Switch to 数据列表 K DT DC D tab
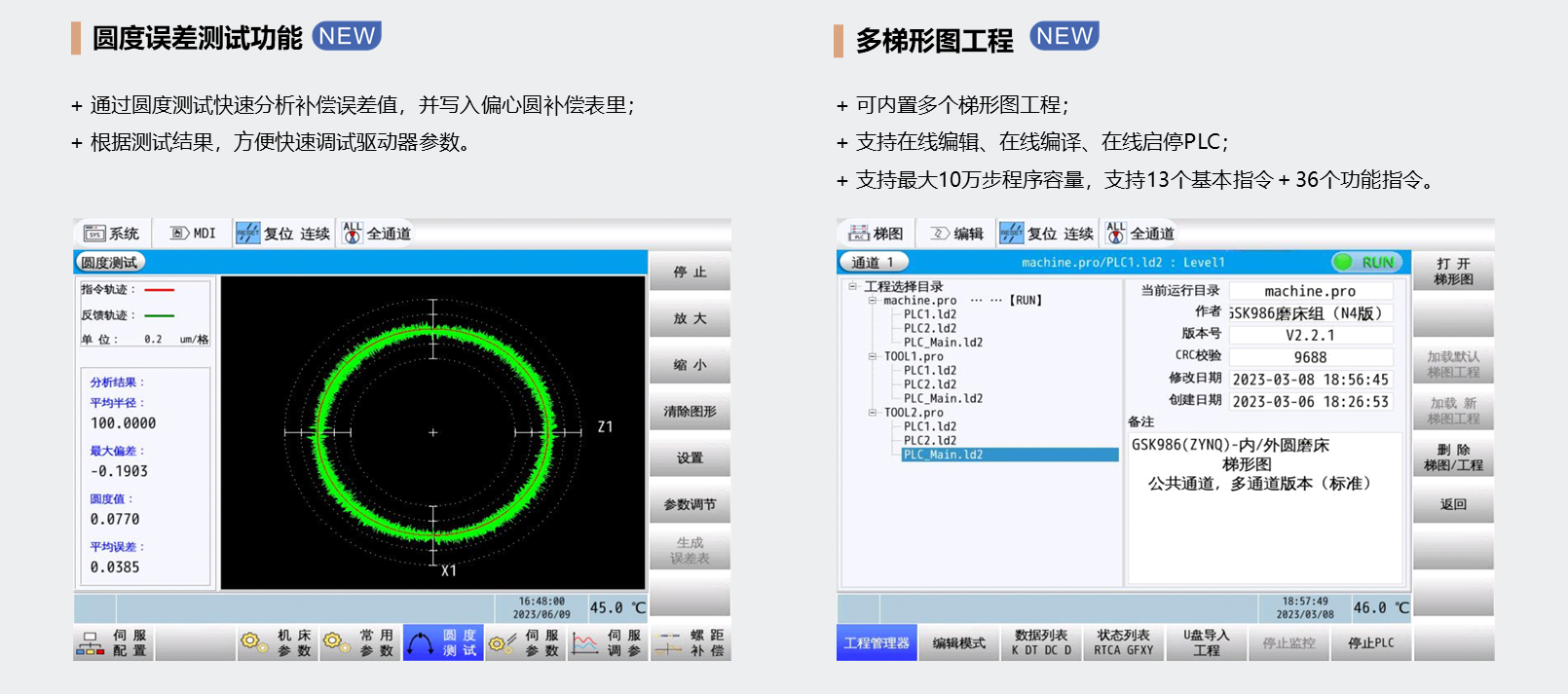This screenshot has width=1568, height=694. pyautogui.click(x=1040, y=643)
